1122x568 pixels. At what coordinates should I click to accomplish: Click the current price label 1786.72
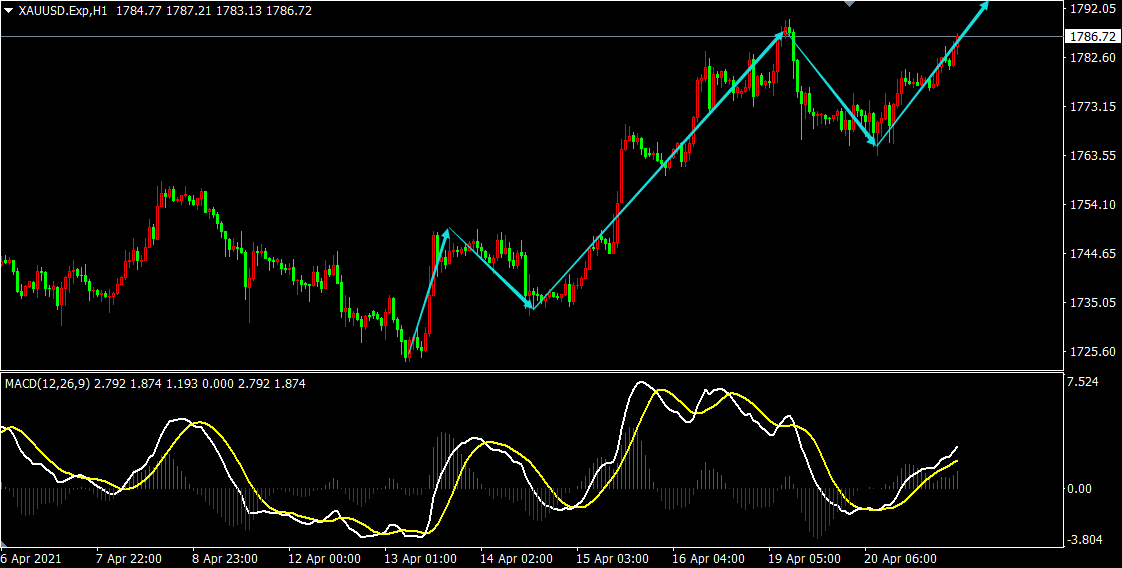1092,36
